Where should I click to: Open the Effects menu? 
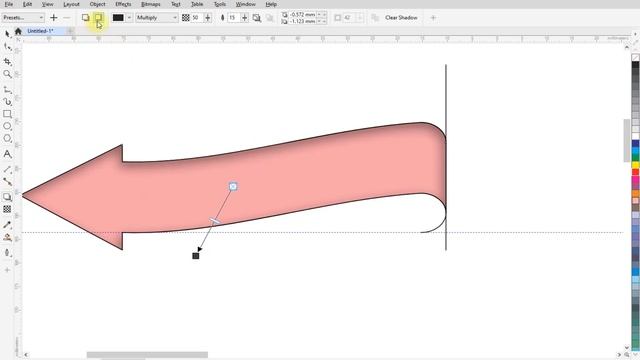[123, 4]
